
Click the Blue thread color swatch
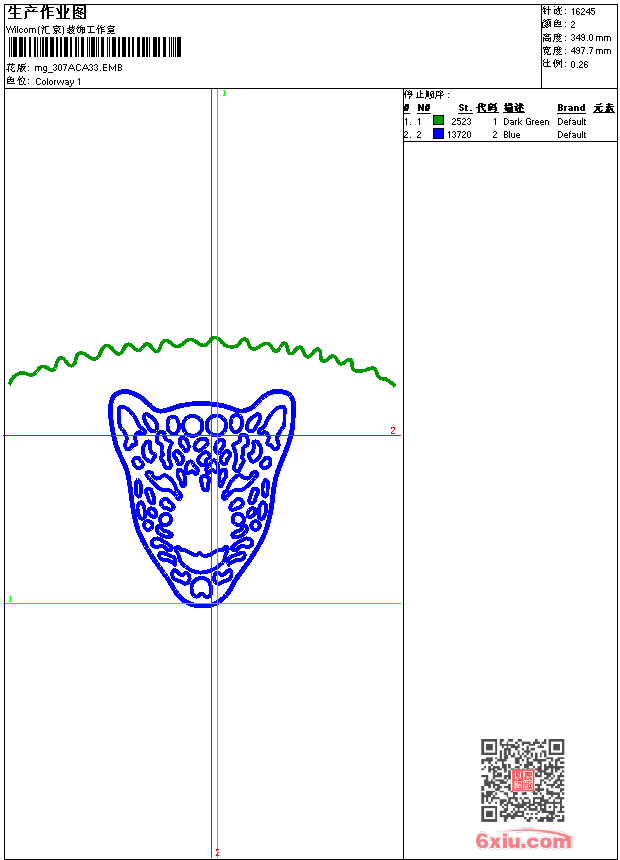coord(439,134)
